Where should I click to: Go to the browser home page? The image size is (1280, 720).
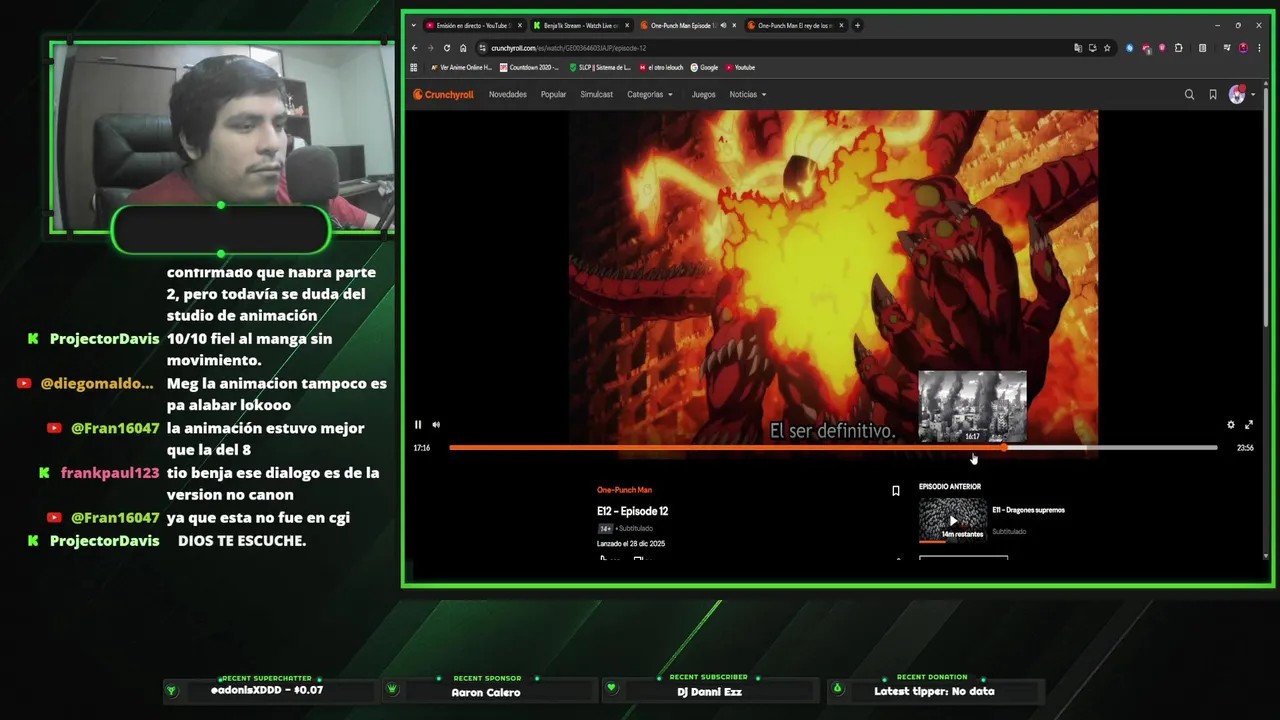[463, 48]
